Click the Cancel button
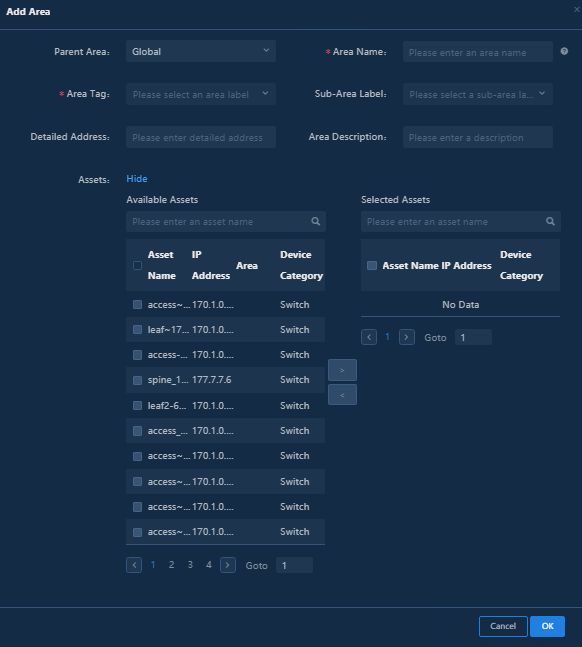Screen dimensions: 582x647 (503, 626)
